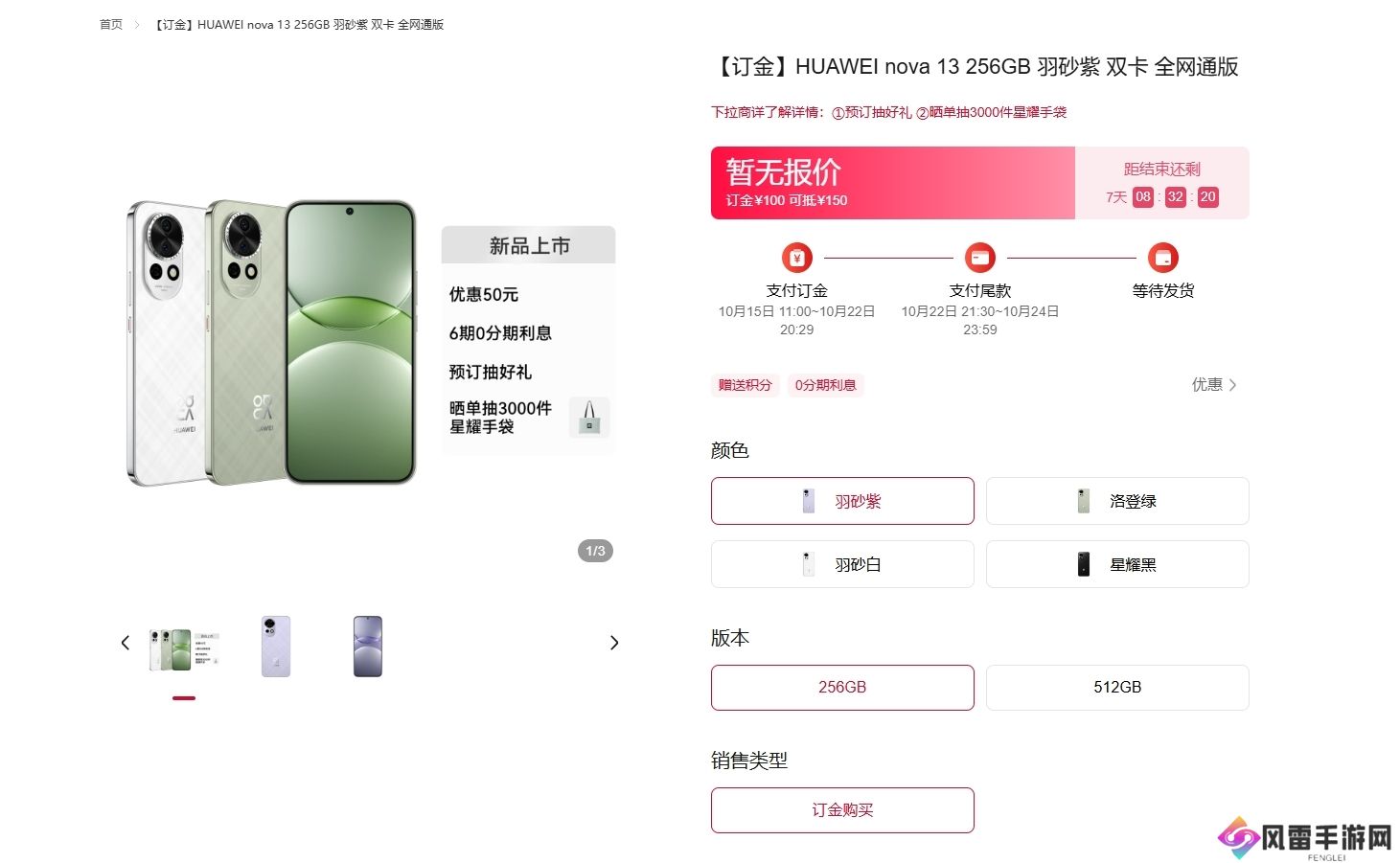Click the tote bag gift icon

tap(589, 418)
